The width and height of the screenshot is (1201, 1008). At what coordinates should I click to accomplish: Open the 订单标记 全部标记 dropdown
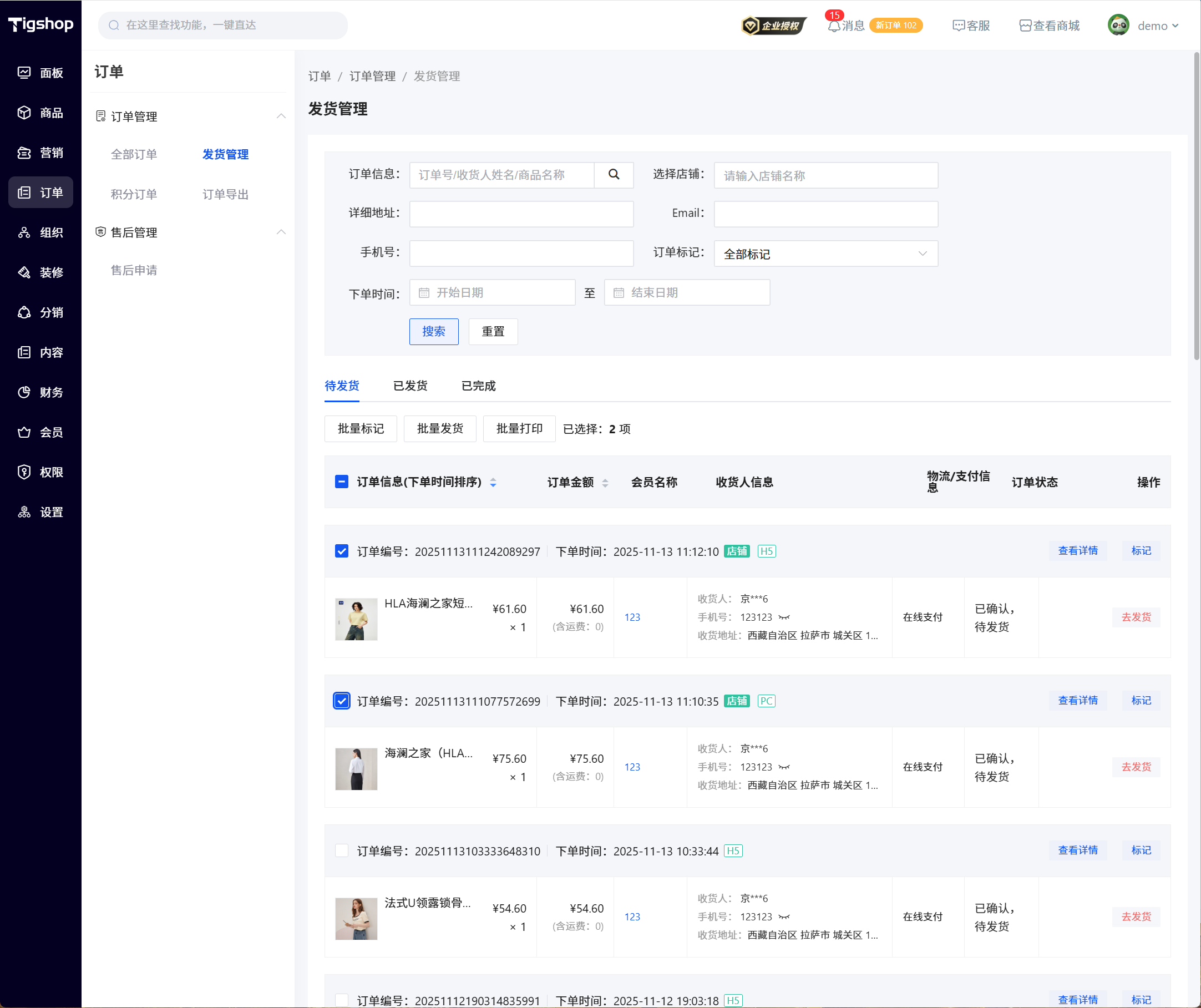coord(825,254)
